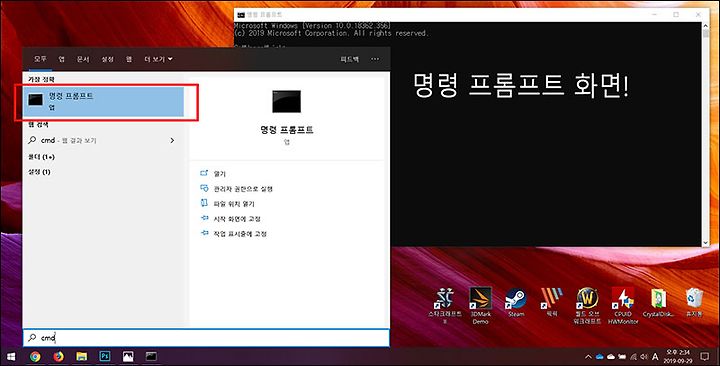Expand cmd web results chevron
The width and height of the screenshot is (720, 366).
(172, 141)
